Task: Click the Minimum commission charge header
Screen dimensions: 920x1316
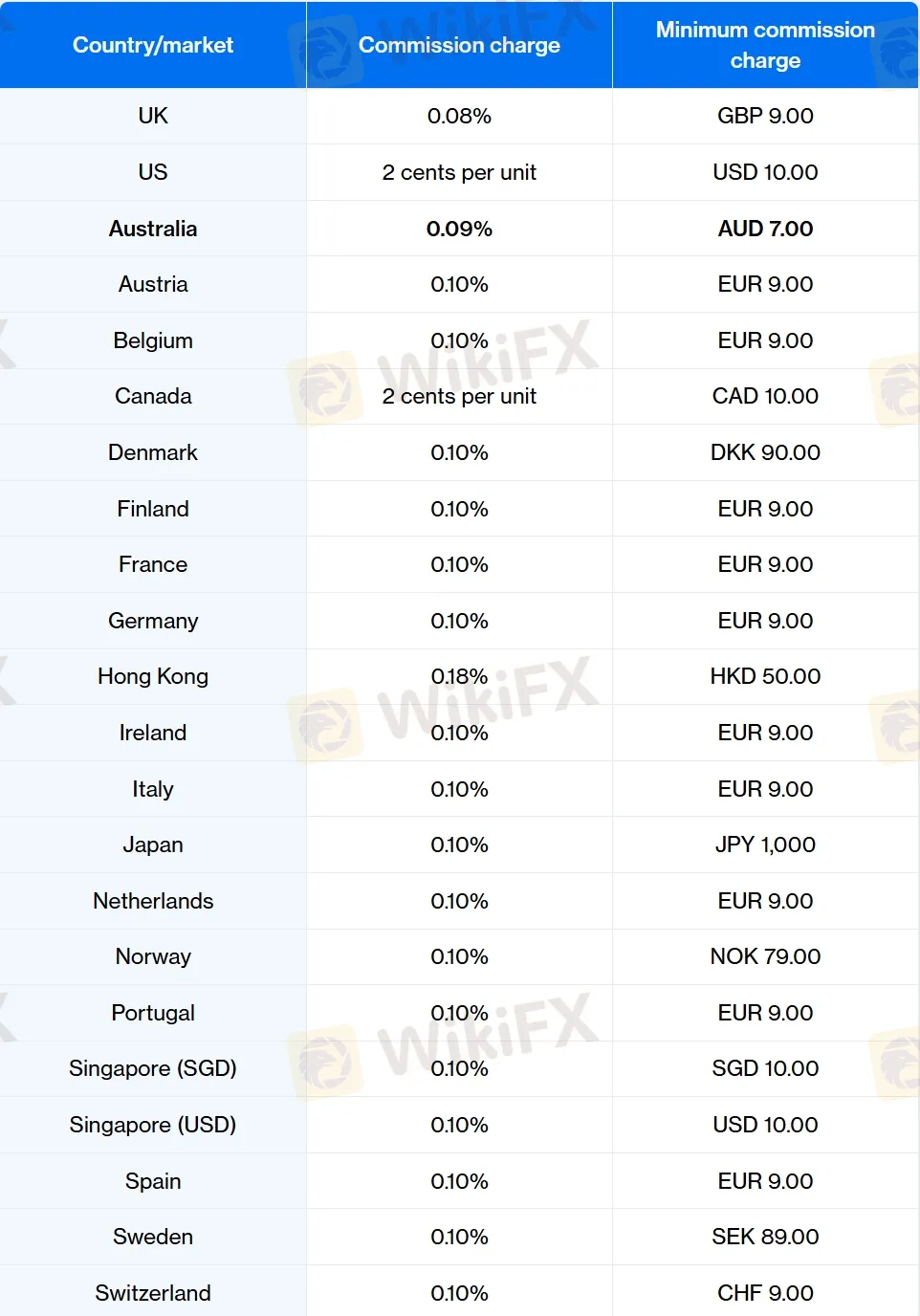Action: click(765, 45)
